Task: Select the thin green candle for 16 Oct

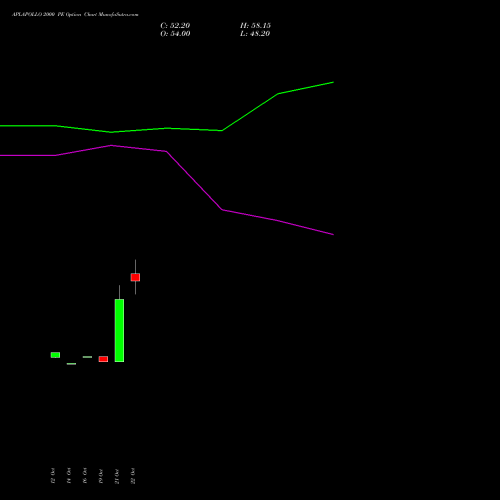Action: (87, 357)
